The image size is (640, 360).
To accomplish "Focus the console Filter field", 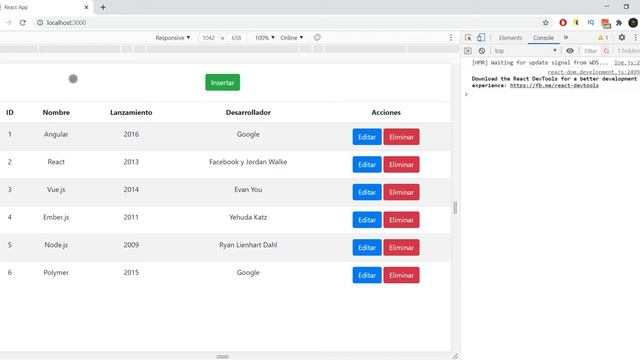I will 590,51.
